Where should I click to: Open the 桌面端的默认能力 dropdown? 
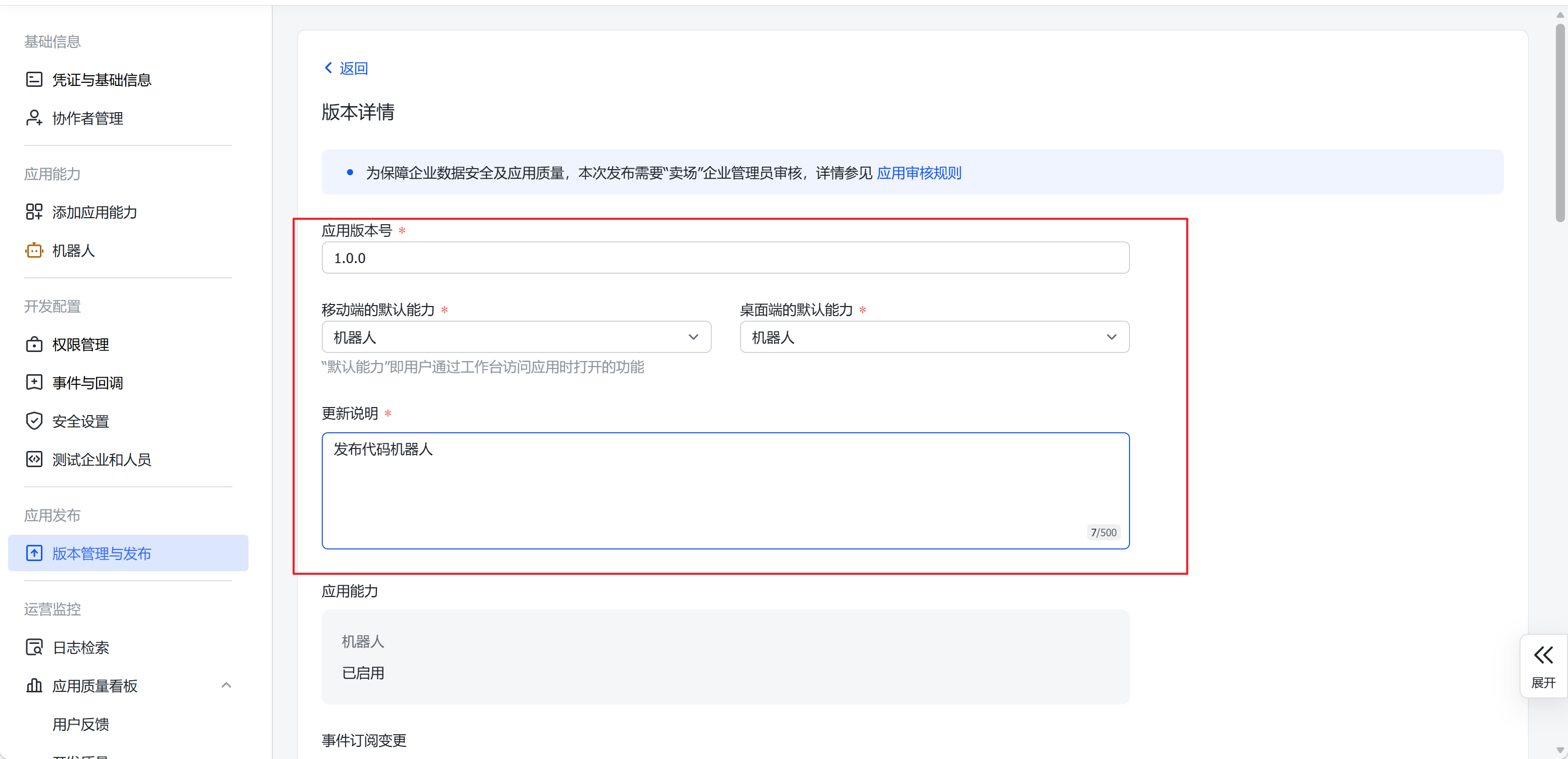[934, 337]
